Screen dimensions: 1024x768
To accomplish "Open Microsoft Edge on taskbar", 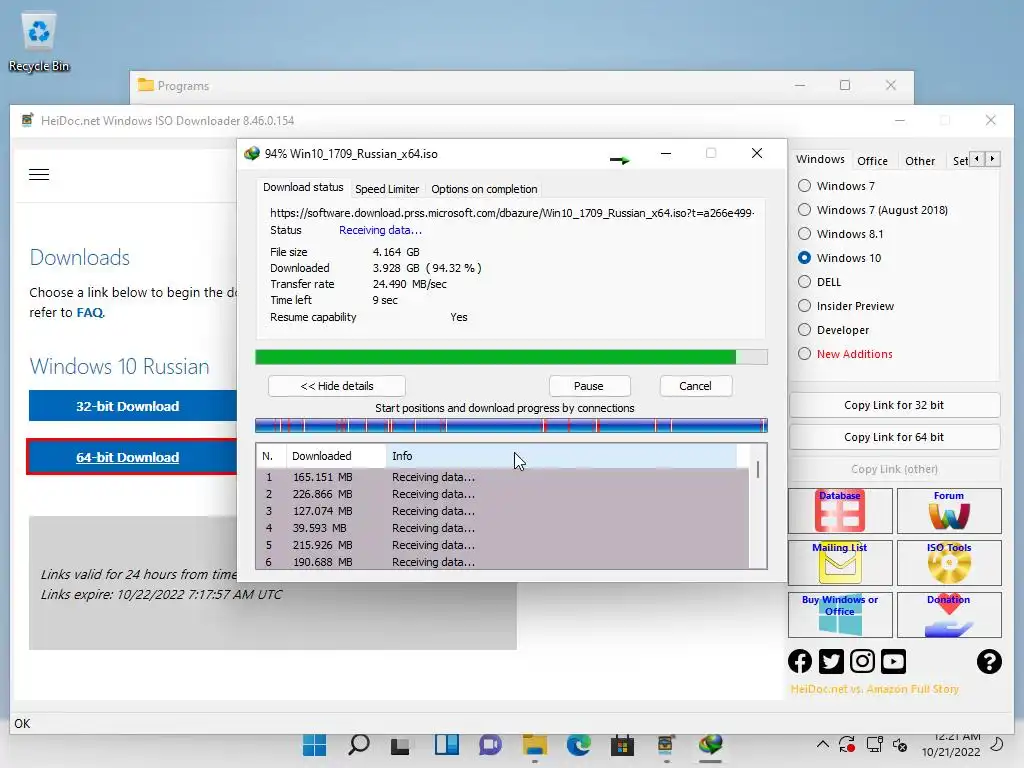I will point(579,744).
